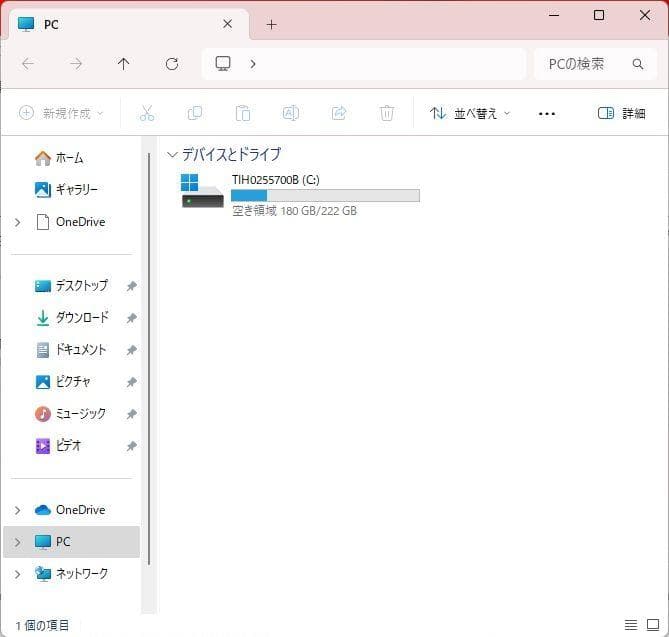
Task: Minimize the Explorer window
Action: point(554,15)
